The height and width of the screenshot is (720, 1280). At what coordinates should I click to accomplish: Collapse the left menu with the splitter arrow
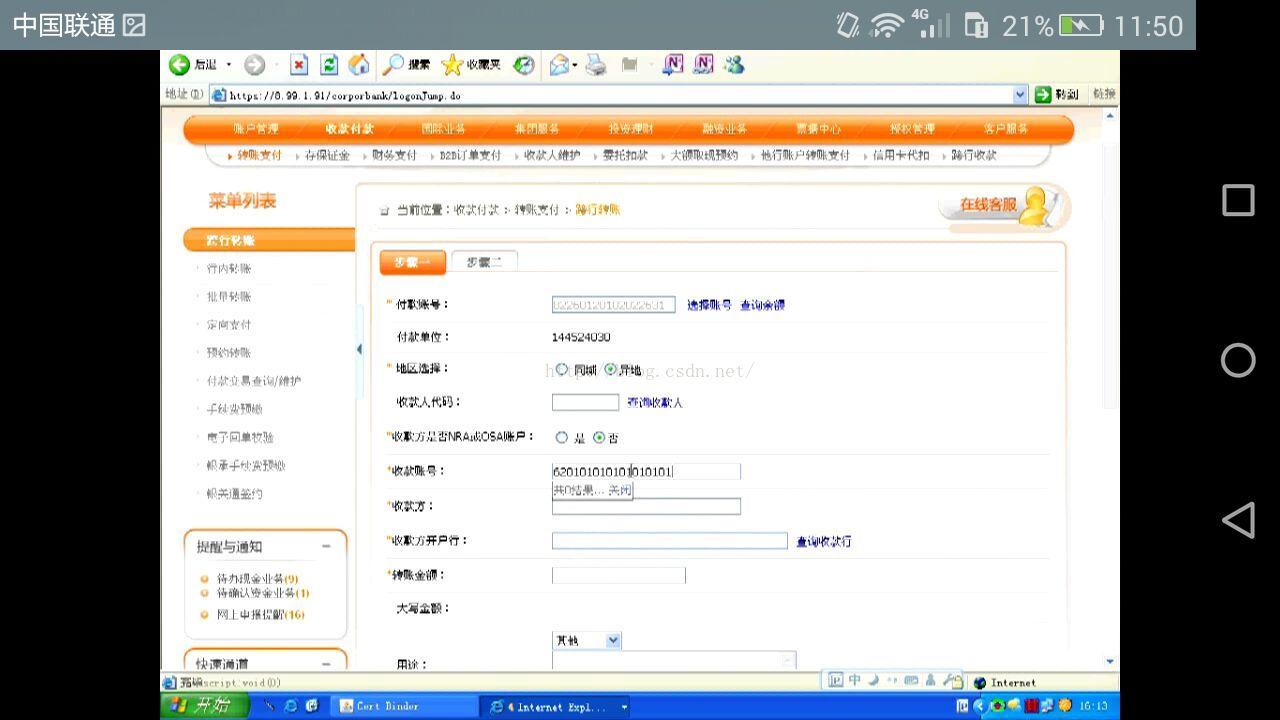(359, 349)
